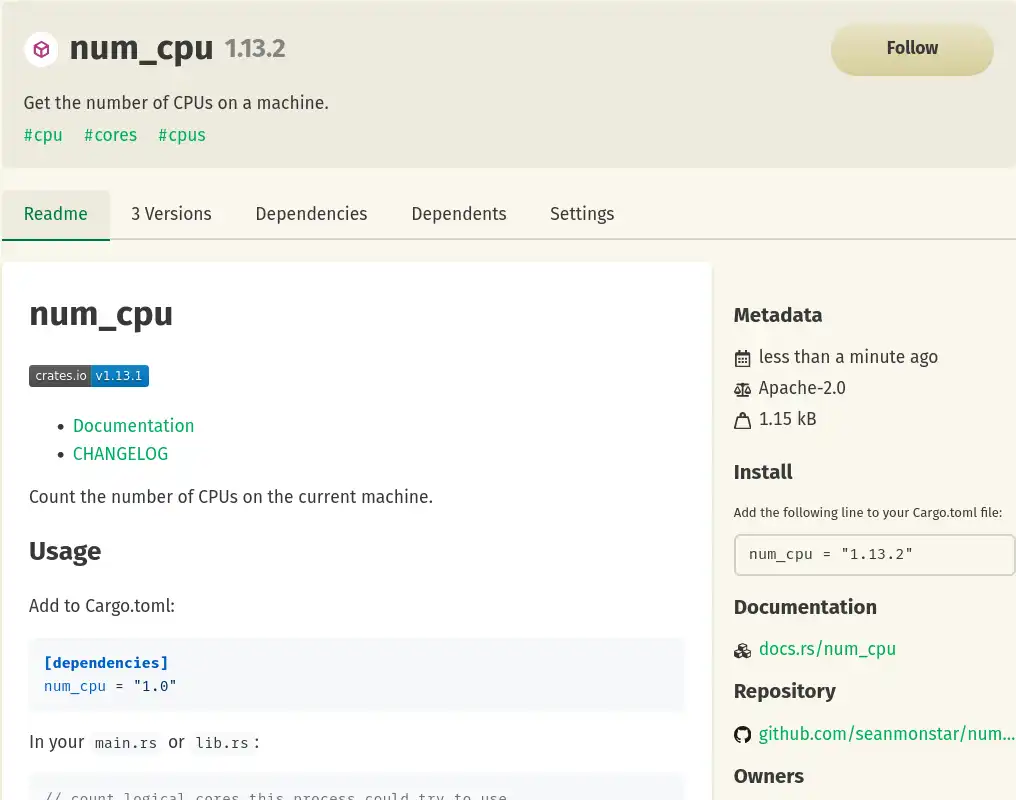Viewport: 1016px width, 800px height.
Task: Click the crate size weight icon
Action: (x=742, y=420)
